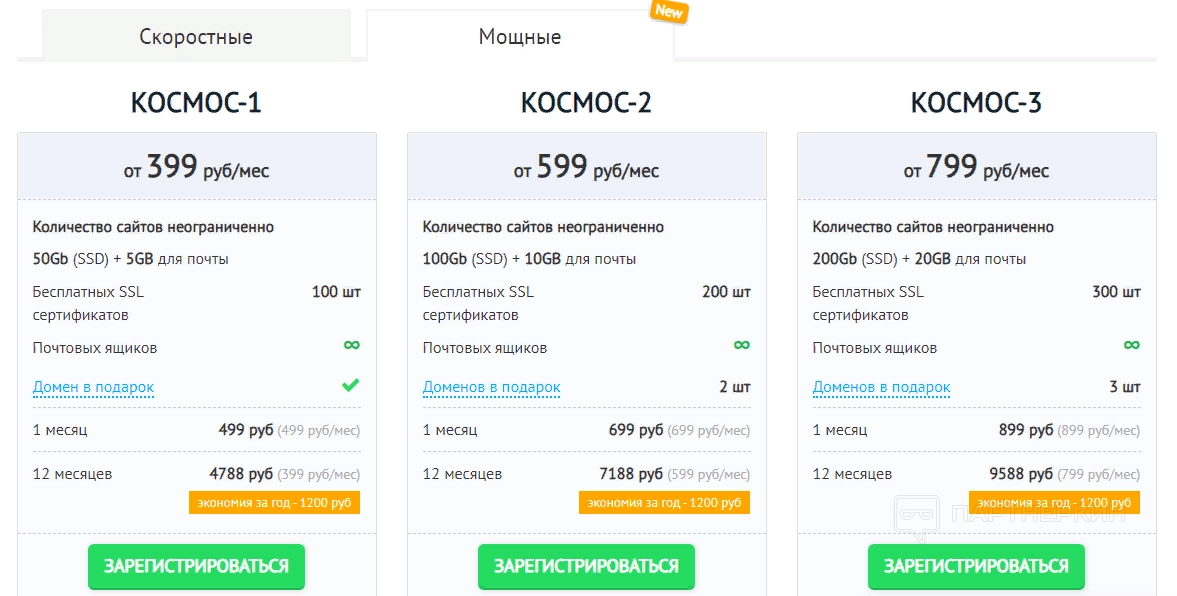Click green checkmark for КОСМОС-1 domain gift

tap(350, 385)
